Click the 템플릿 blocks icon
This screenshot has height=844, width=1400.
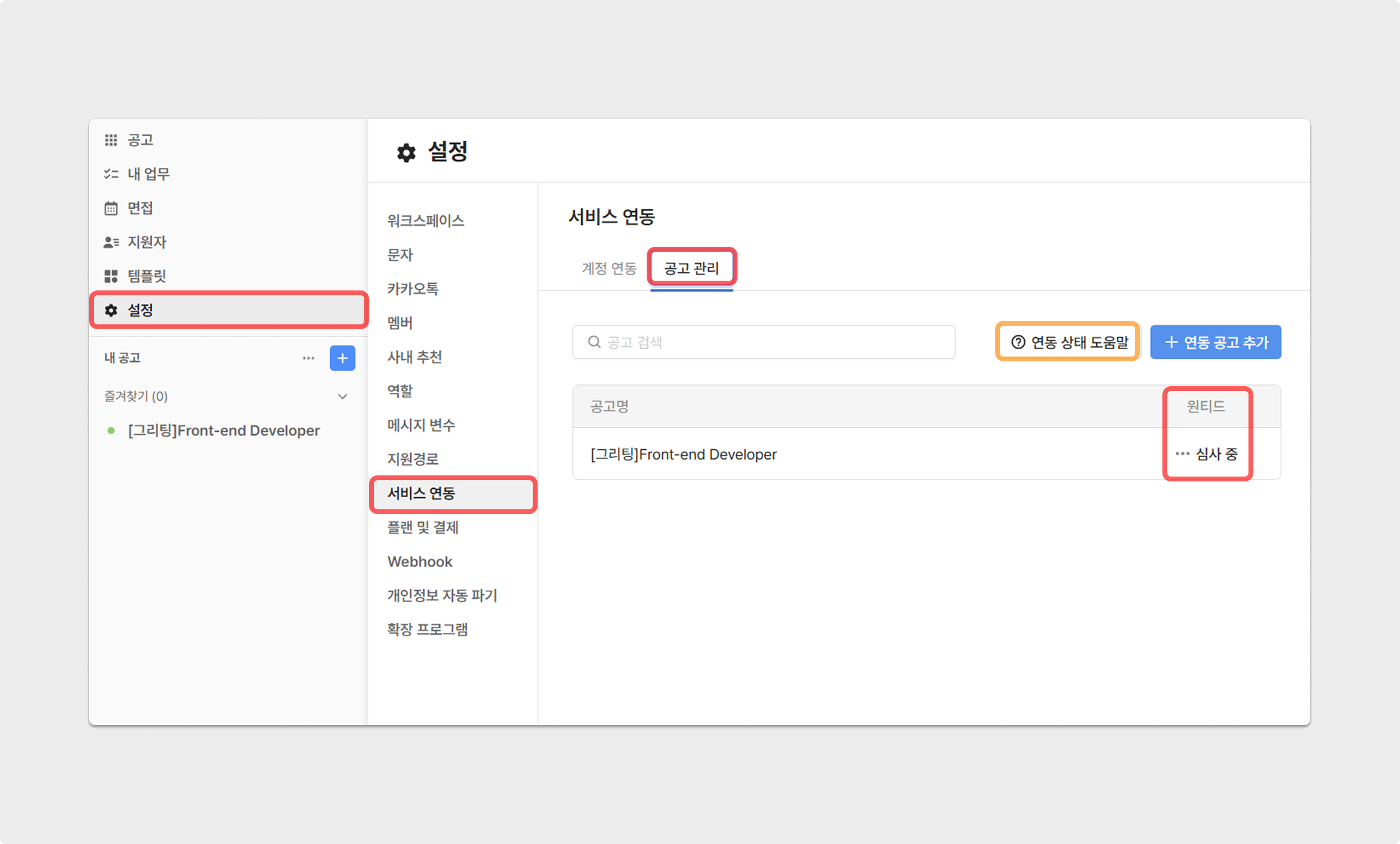coord(111,276)
